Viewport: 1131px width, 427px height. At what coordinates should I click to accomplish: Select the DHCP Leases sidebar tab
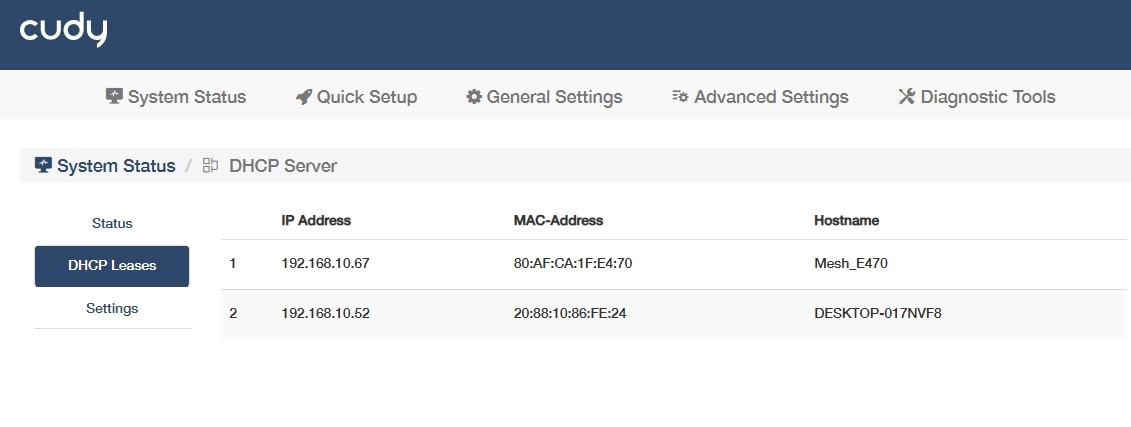point(112,266)
